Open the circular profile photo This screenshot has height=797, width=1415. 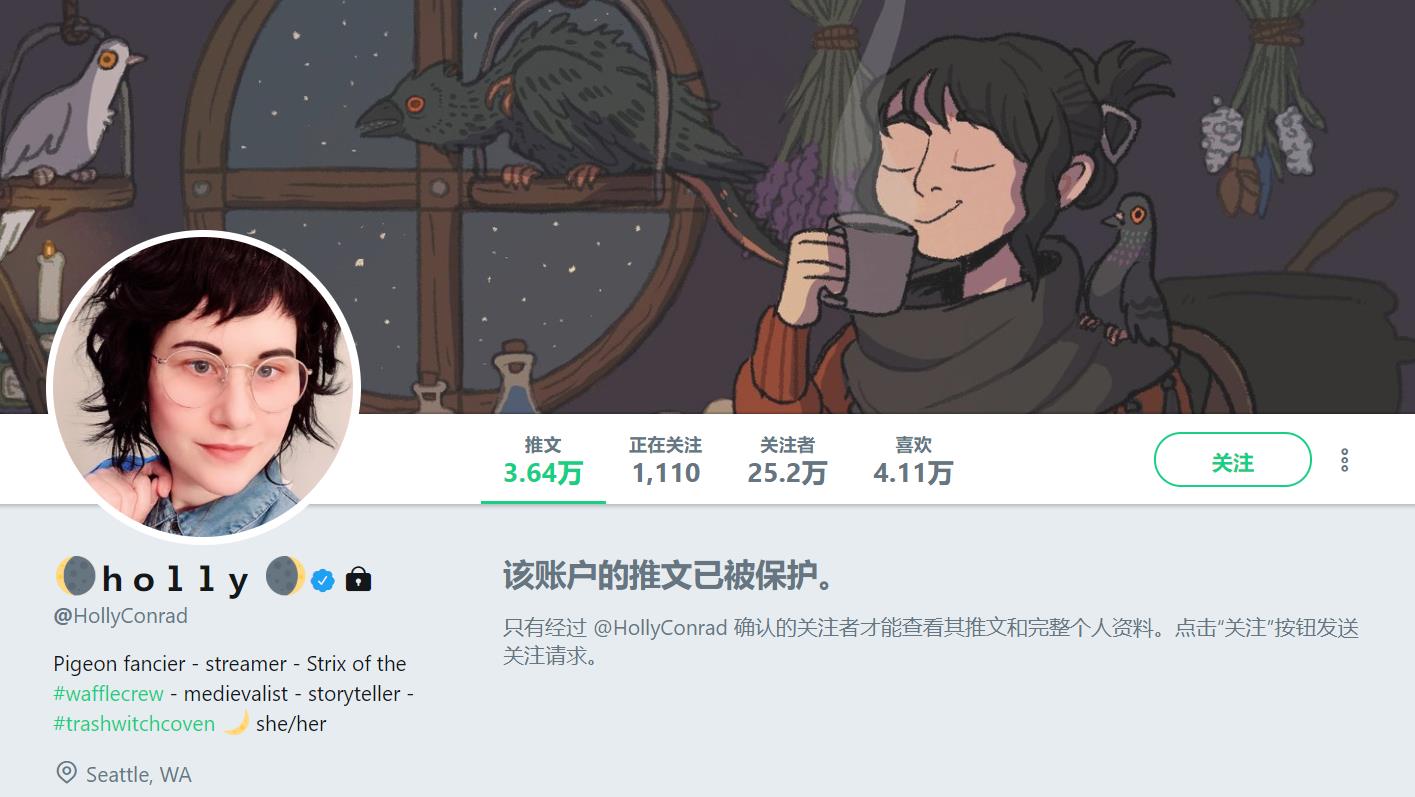[203, 387]
